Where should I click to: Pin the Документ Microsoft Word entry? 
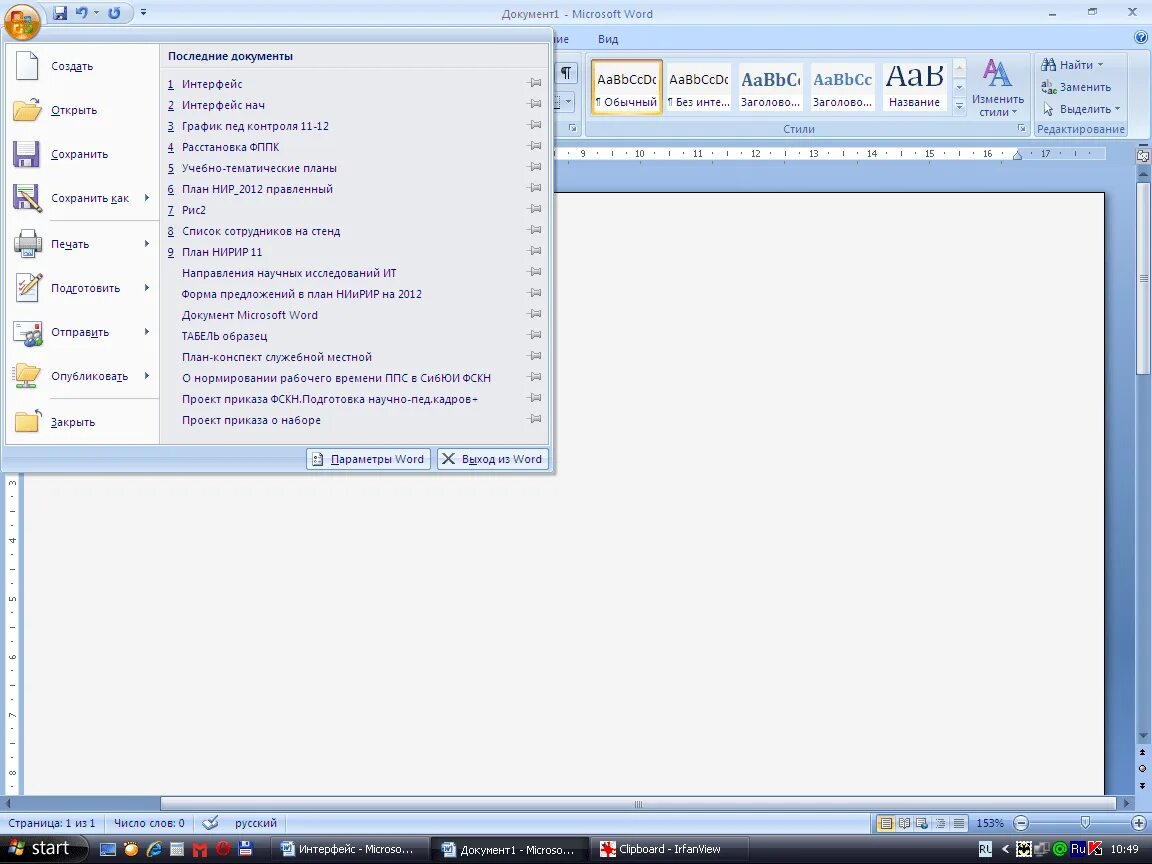535,314
